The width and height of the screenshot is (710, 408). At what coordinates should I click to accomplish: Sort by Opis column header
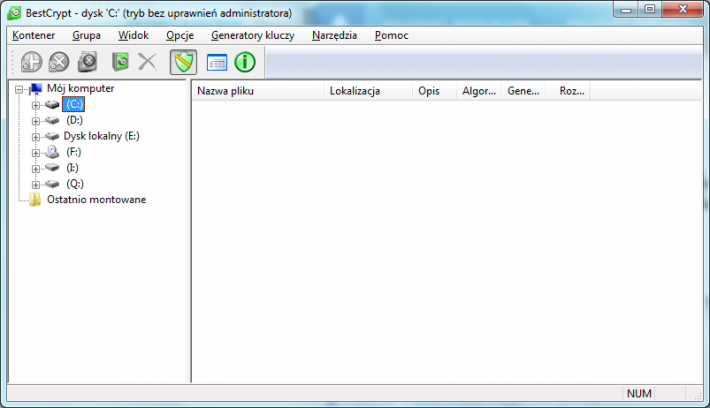pyautogui.click(x=435, y=91)
